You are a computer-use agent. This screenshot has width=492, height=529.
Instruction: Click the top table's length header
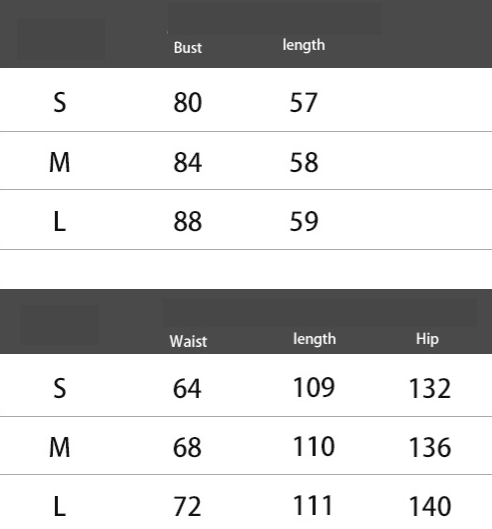tap(304, 45)
